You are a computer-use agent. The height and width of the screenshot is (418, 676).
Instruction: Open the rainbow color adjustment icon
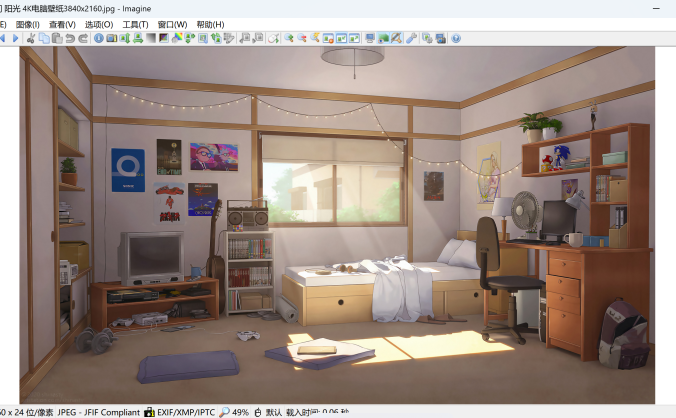point(177,38)
